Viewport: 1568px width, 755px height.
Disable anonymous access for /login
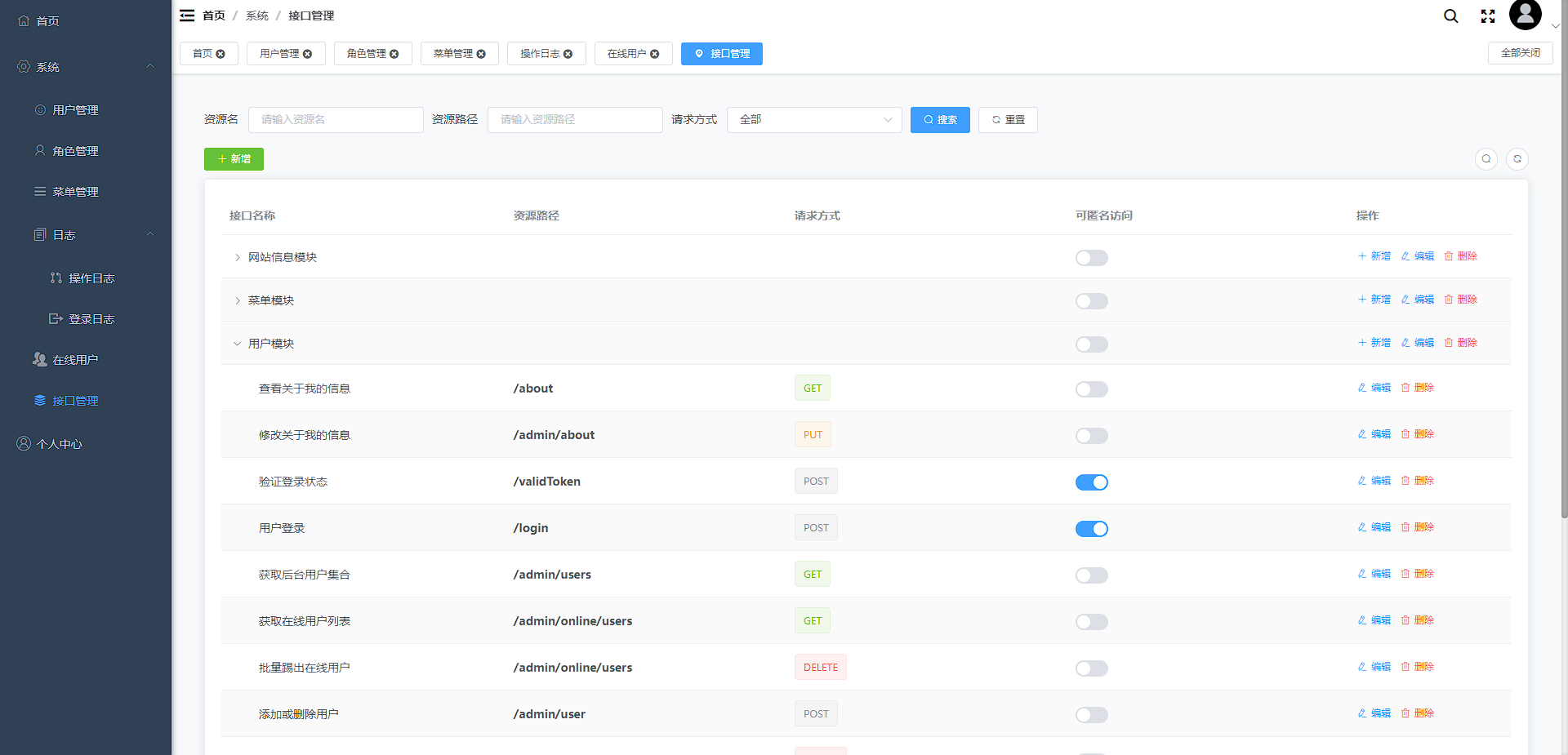tap(1091, 529)
